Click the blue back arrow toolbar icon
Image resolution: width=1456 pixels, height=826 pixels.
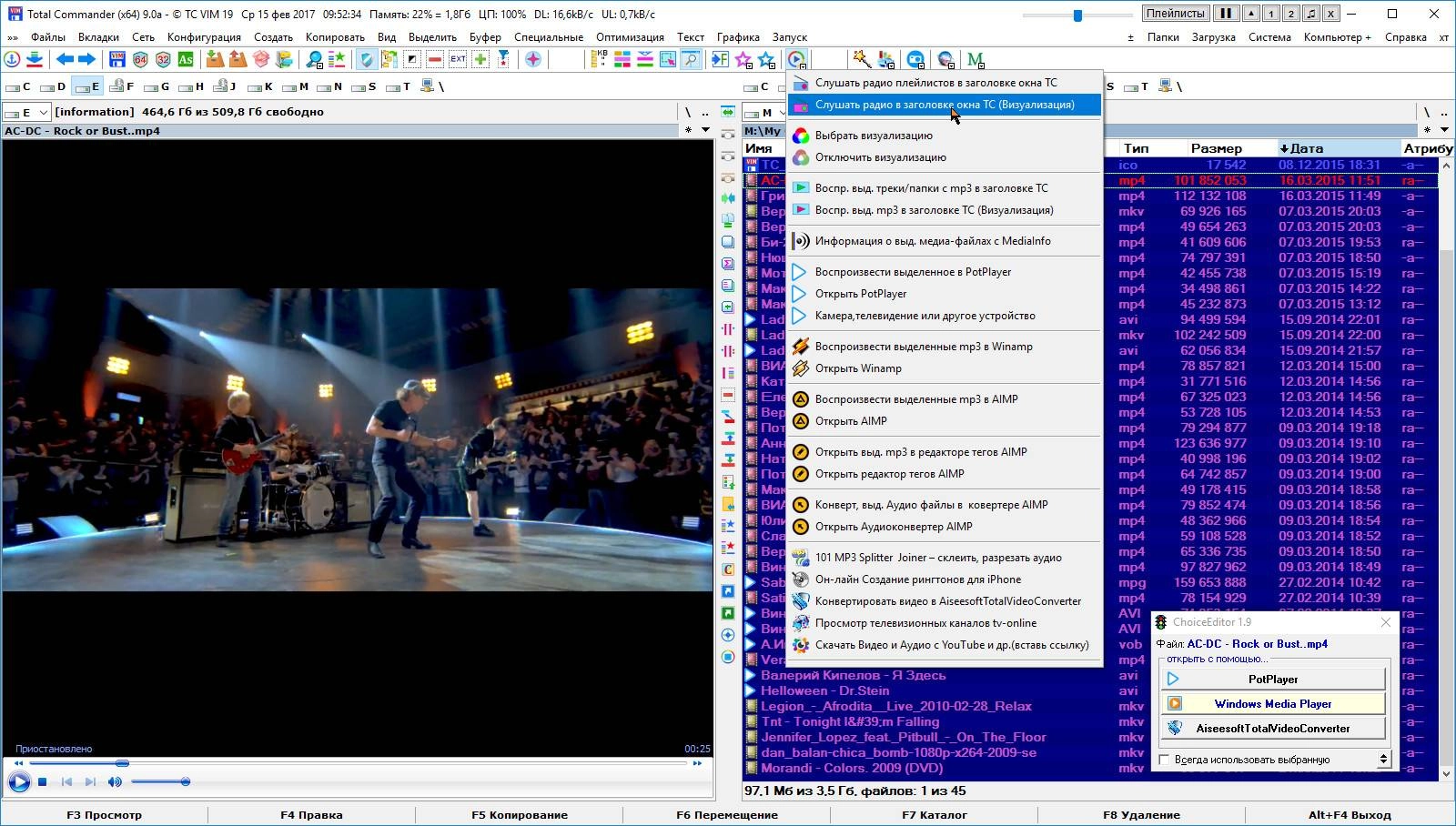pyautogui.click(x=65, y=59)
